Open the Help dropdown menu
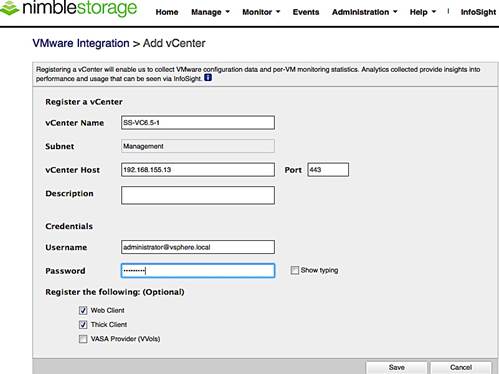 click(423, 12)
